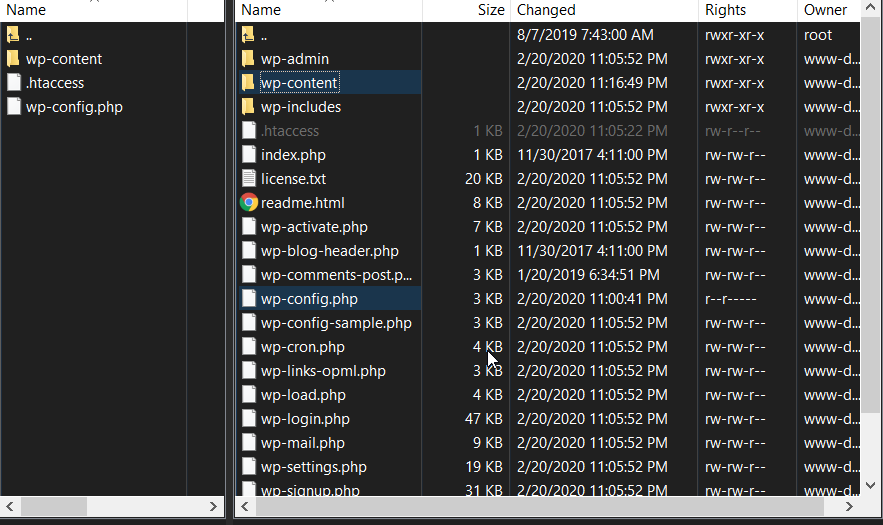Viewport: 883px width, 525px height.
Task: Click the wp-signup.php file icon
Action: [x=248, y=489]
